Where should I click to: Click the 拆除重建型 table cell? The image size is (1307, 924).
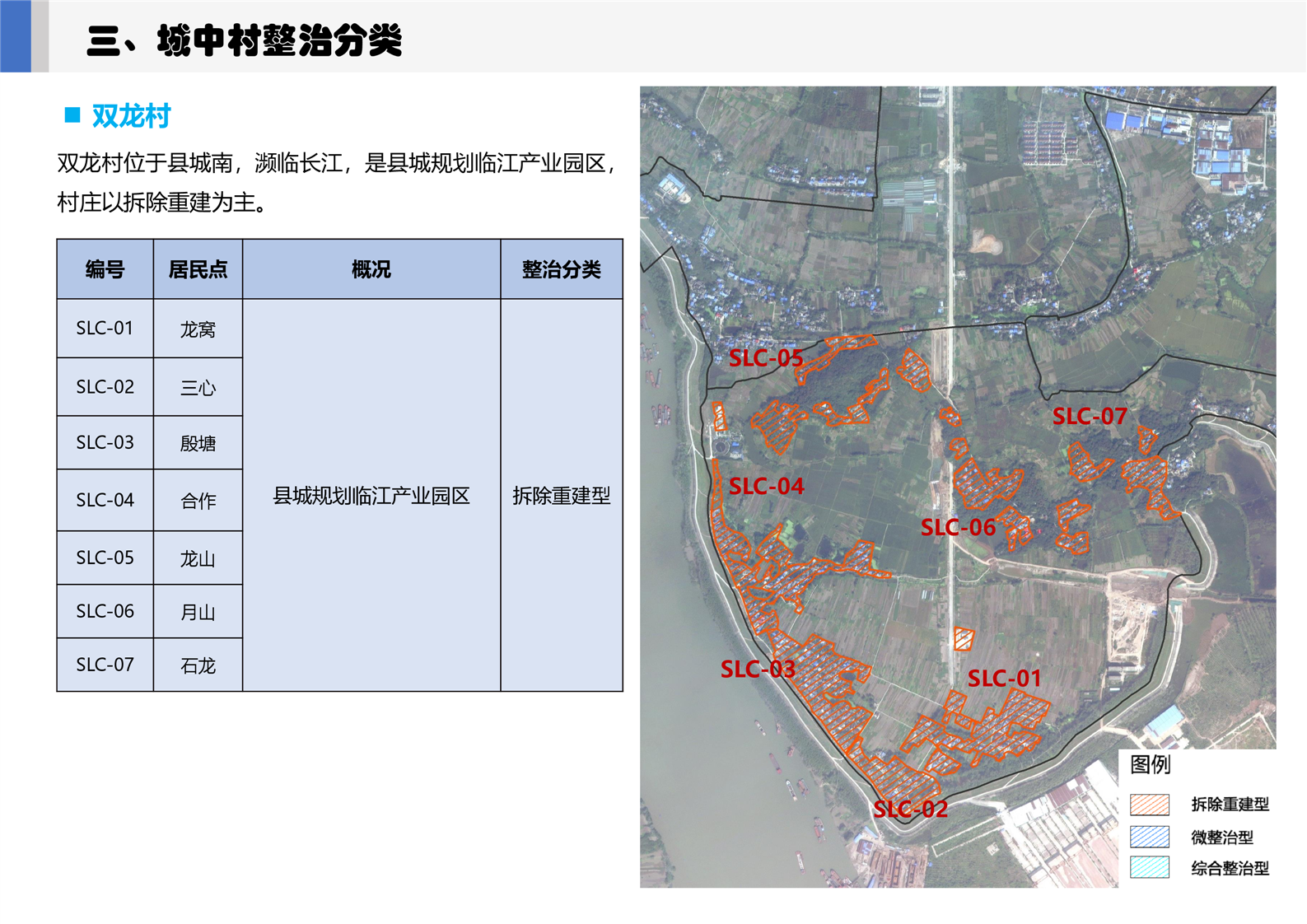point(562,495)
